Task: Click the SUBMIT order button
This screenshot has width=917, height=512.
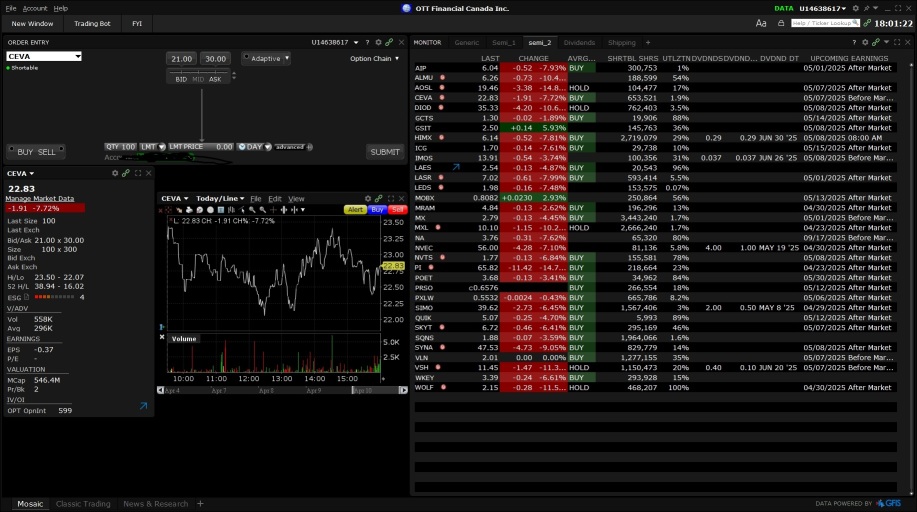Action: [x=385, y=152]
